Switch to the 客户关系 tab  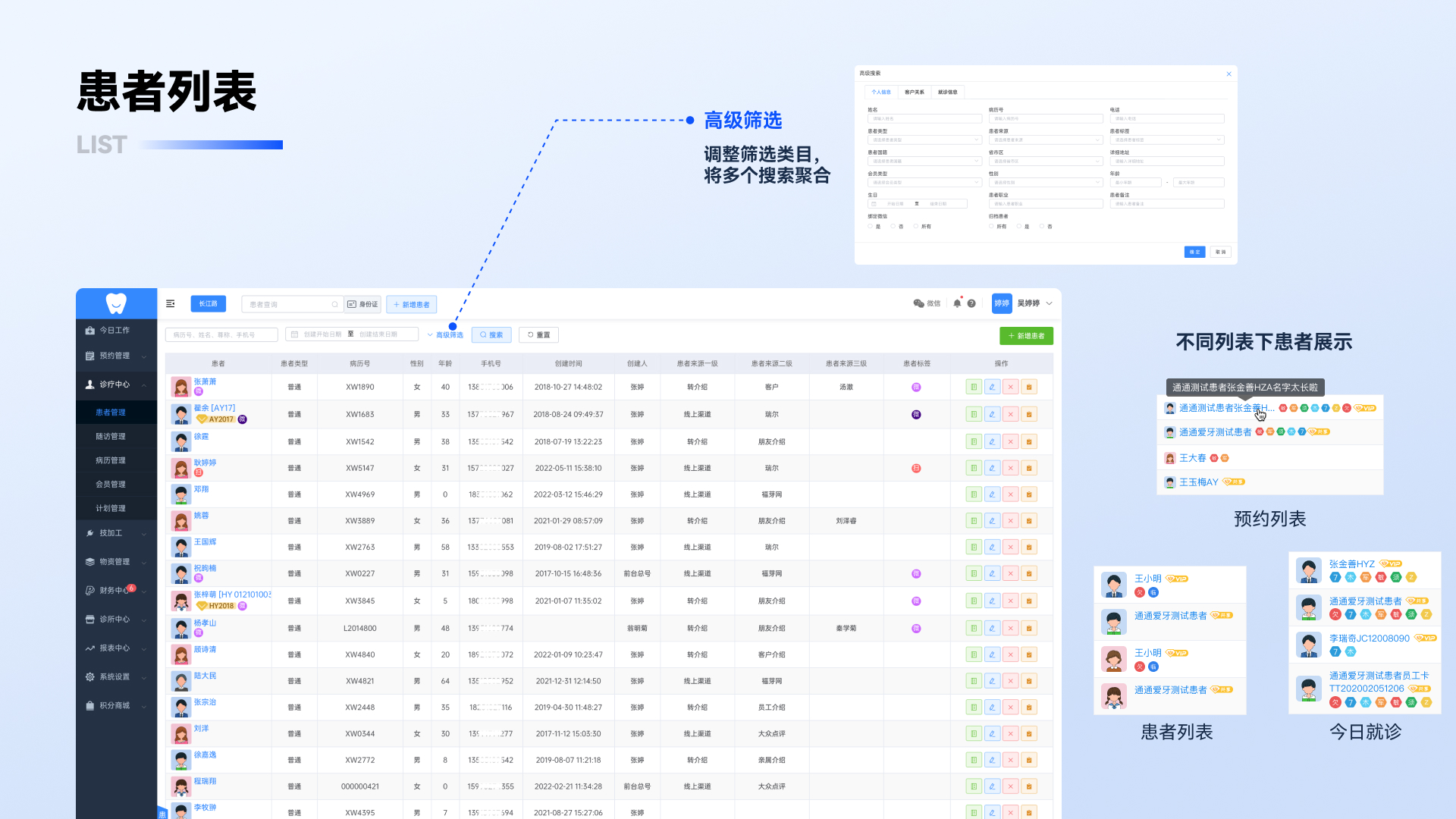tap(914, 92)
